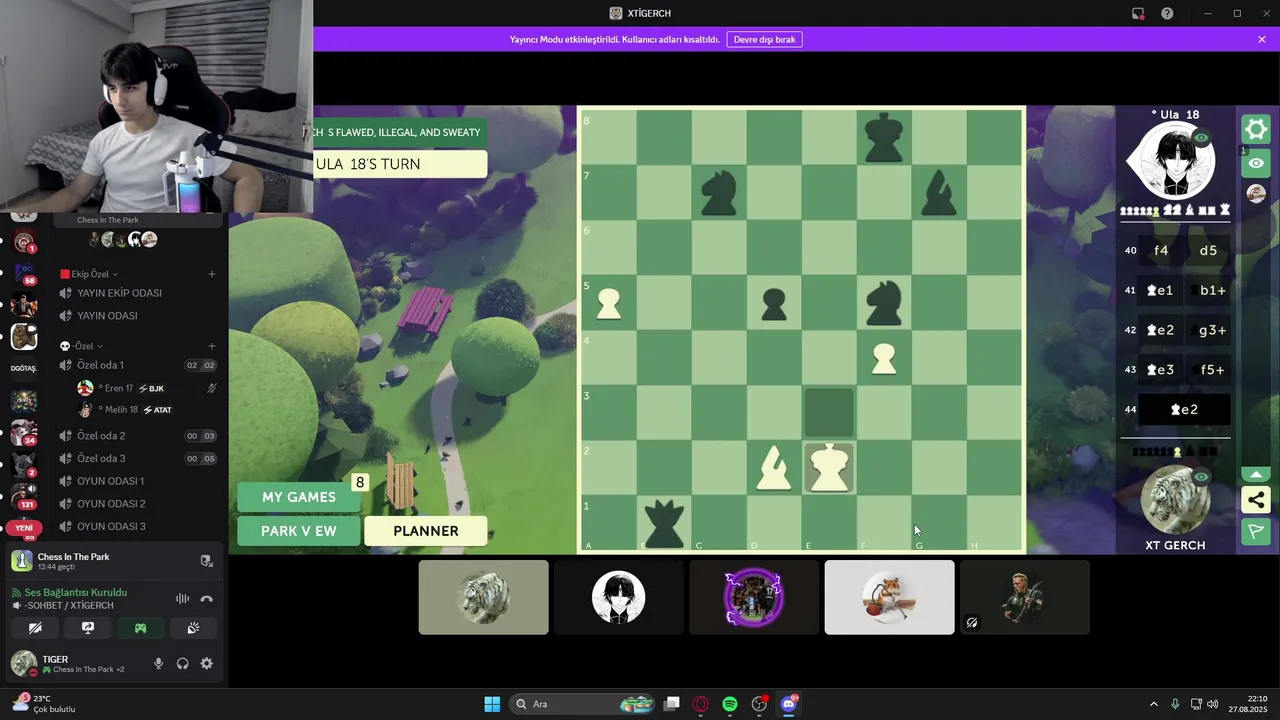The height and width of the screenshot is (720, 1280).
Task: Mute the Discord microphone
Action: pos(158,663)
